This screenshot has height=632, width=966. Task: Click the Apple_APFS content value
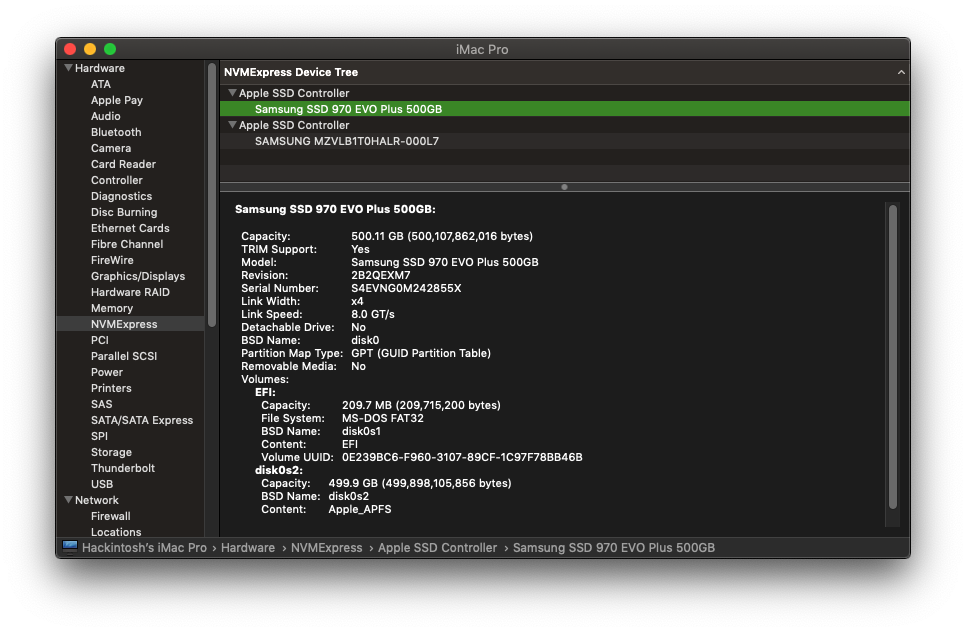coord(360,509)
